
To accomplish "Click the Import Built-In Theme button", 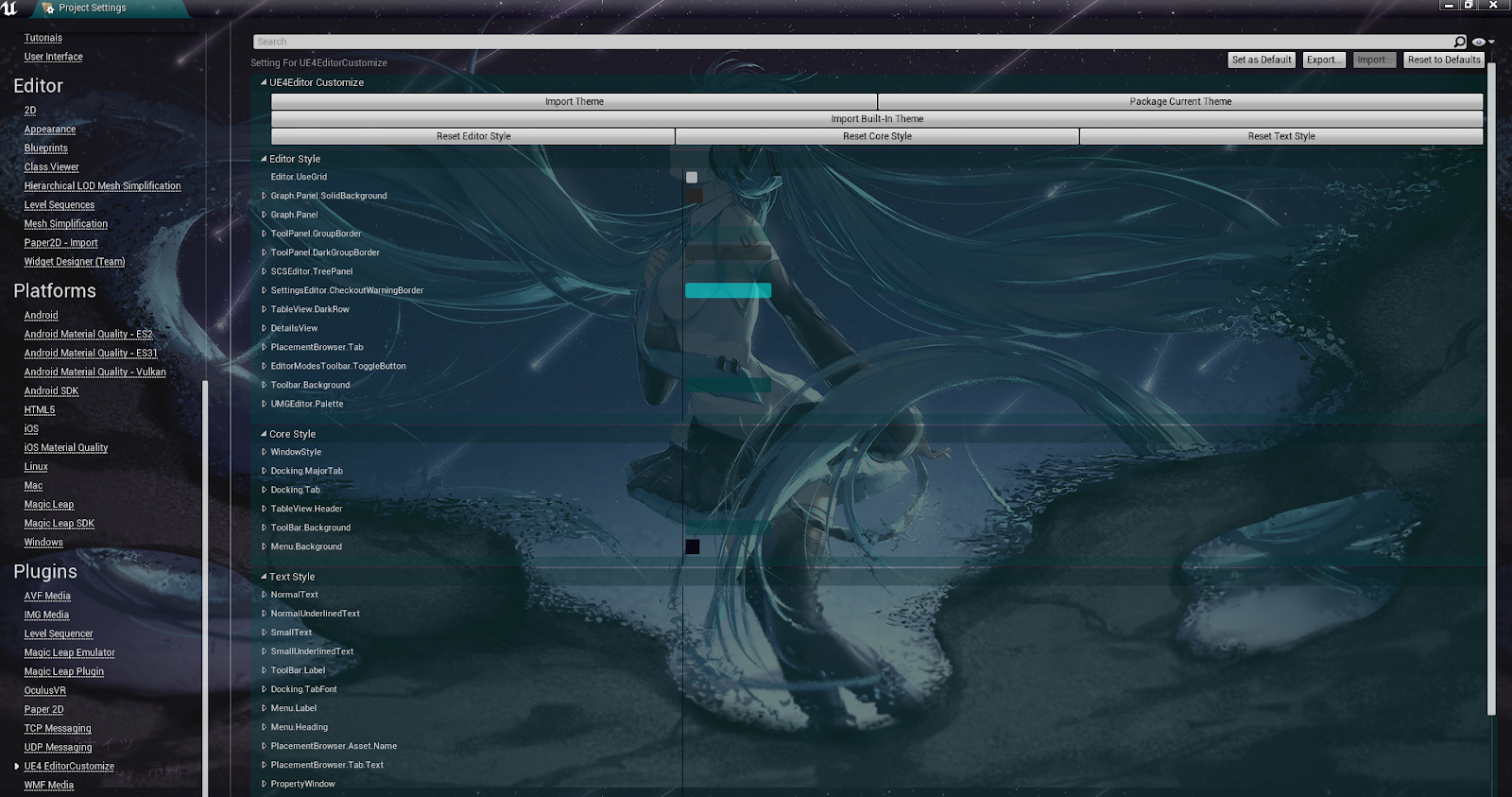I will (877, 119).
